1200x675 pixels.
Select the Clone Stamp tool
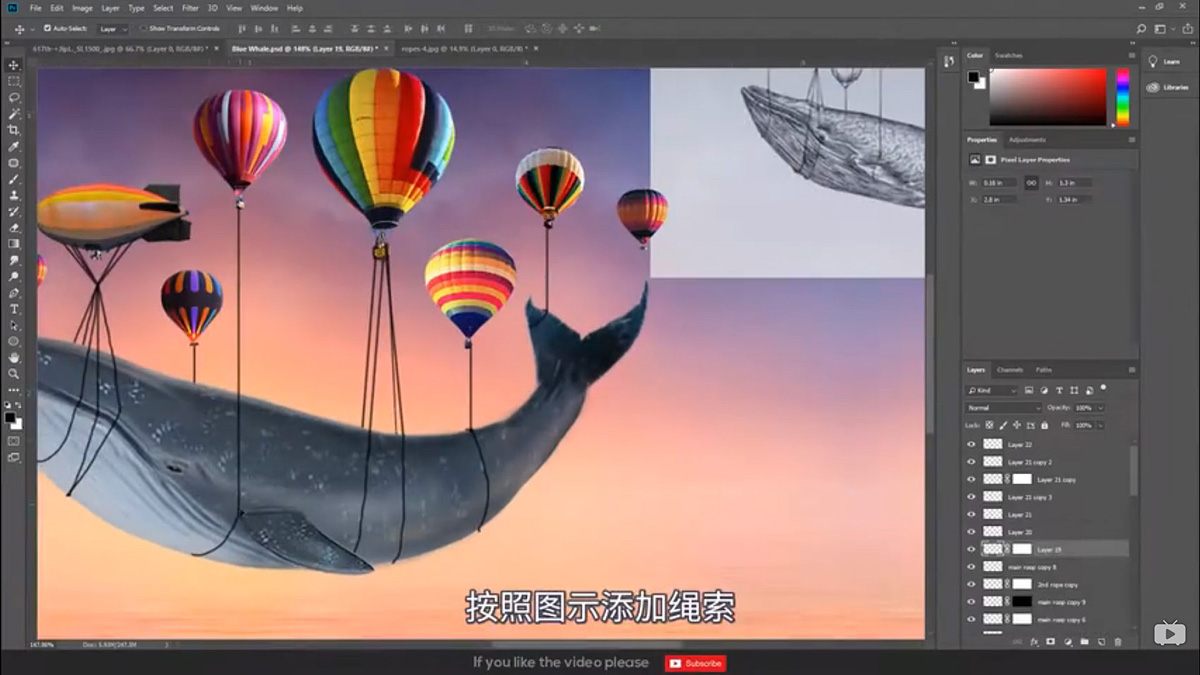(14, 197)
